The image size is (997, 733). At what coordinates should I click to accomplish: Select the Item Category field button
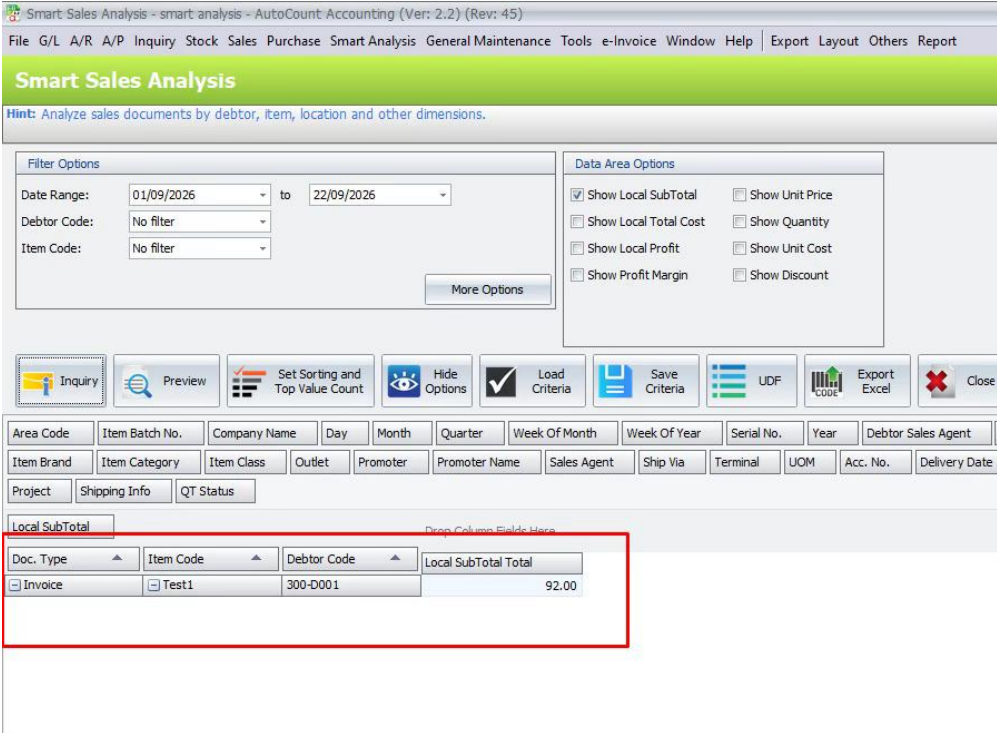[x=148, y=462]
